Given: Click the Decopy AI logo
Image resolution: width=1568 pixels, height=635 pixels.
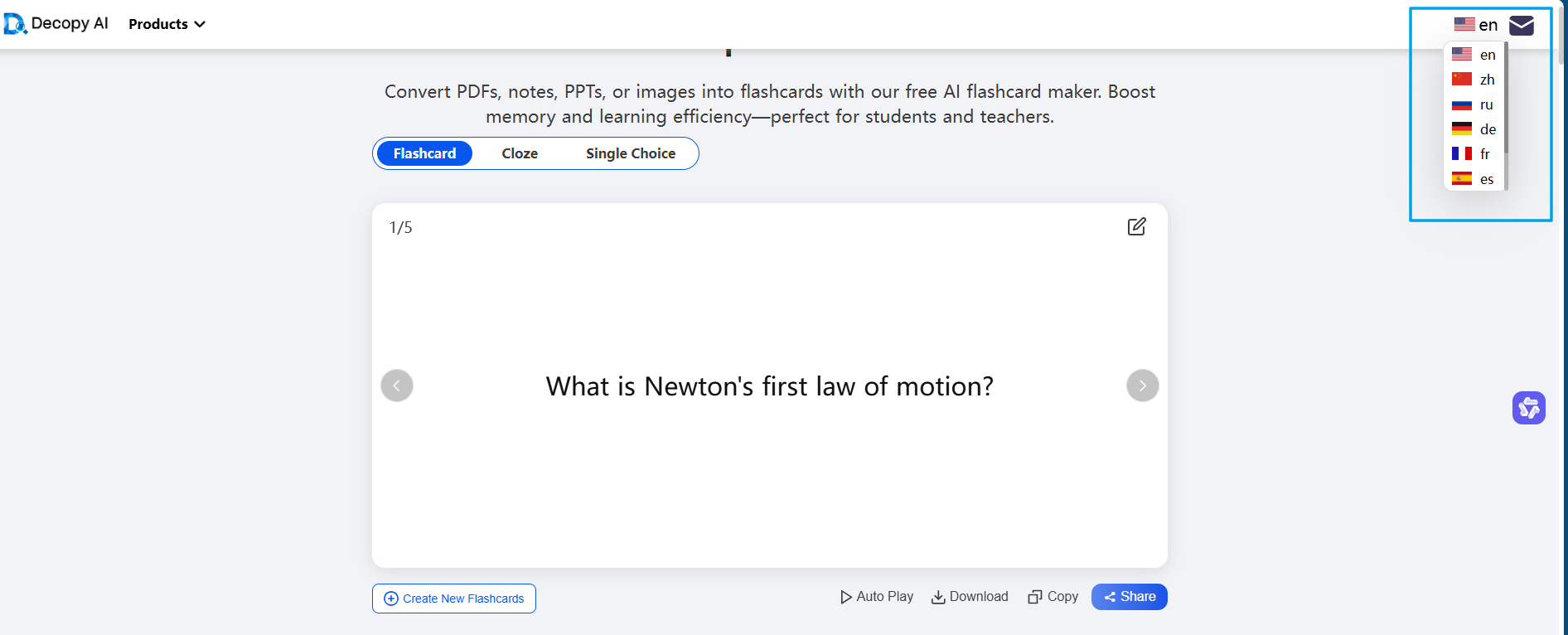Looking at the screenshot, I should click(56, 24).
